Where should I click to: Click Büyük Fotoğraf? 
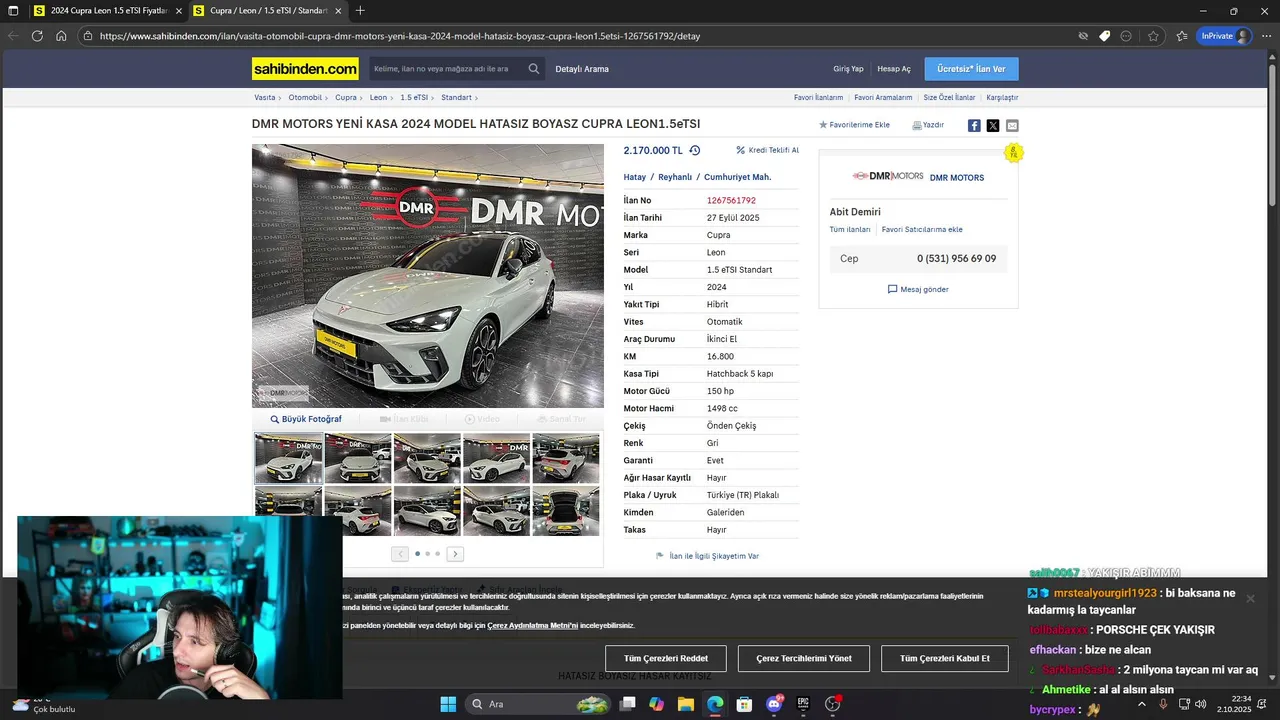point(306,419)
